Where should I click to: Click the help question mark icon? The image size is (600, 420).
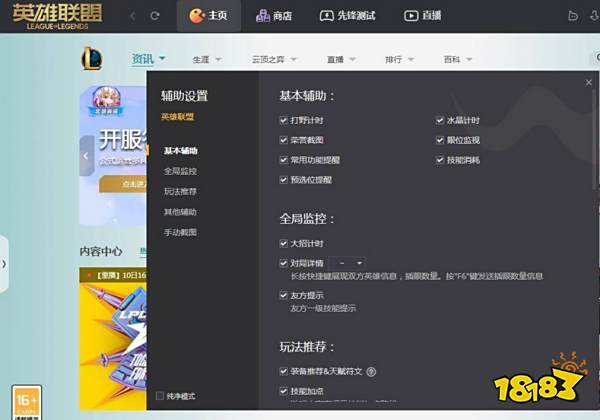[x=371, y=371]
